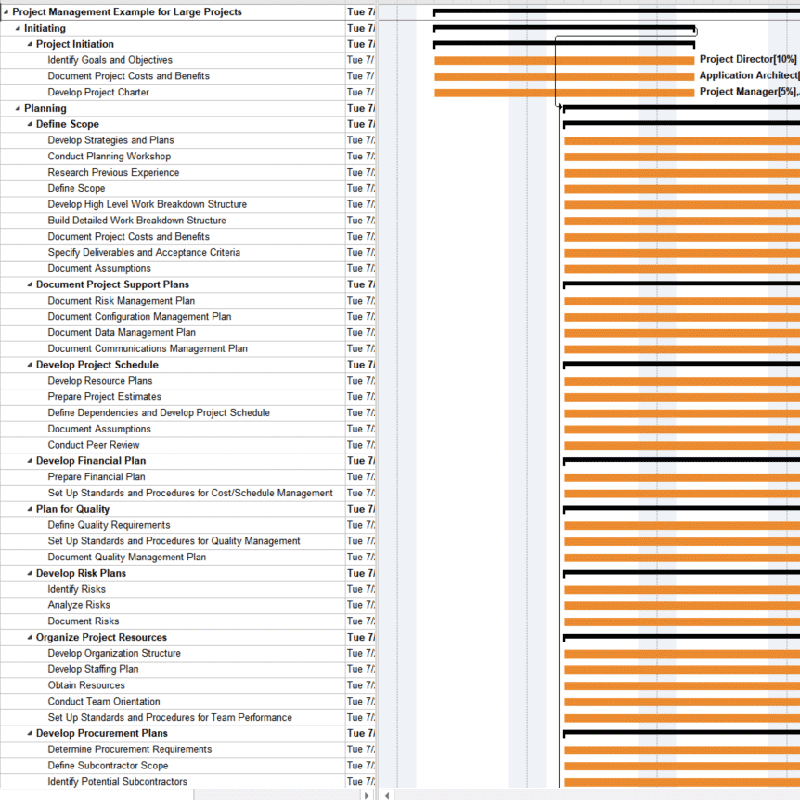Image resolution: width=800 pixels, height=800 pixels.
Task: Select the Prepare Project Estimates task
Action: pos(104,396)
